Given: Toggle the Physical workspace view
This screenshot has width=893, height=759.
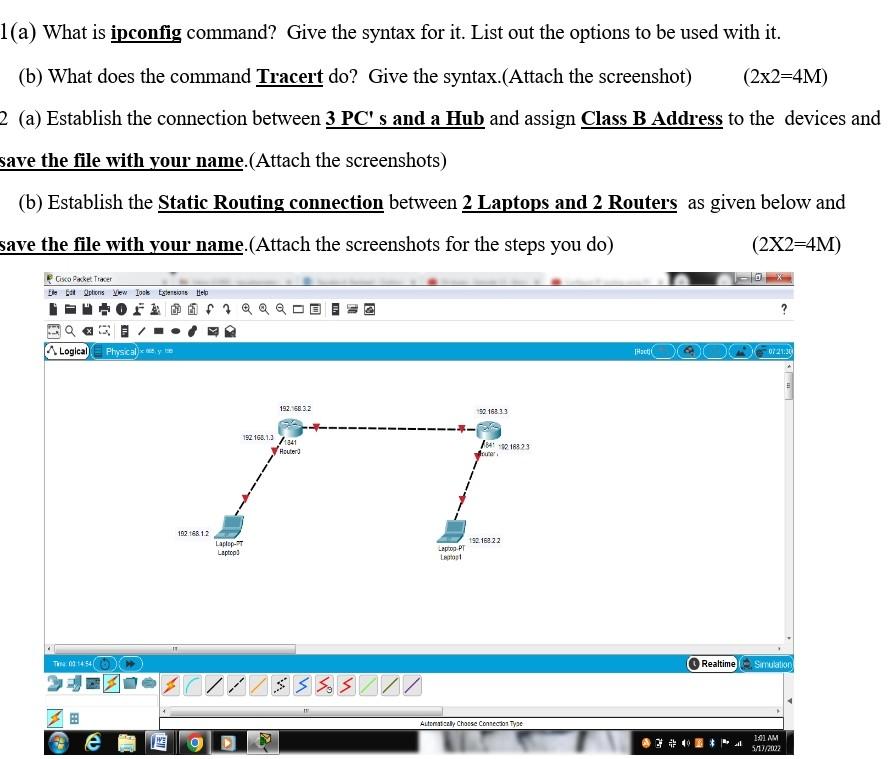Looking at the screenshot, I should (x=114, y=351).
